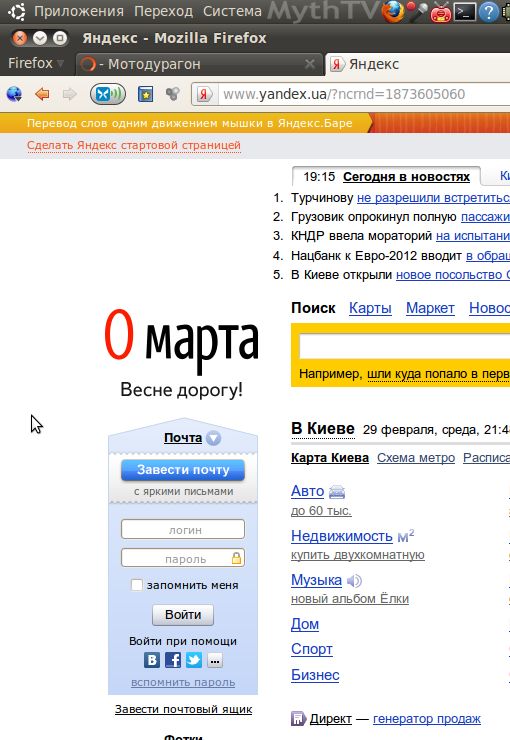Open the help question mark icon
The height and width of the screenshot is (740, 510).
[x=489, y=12]
